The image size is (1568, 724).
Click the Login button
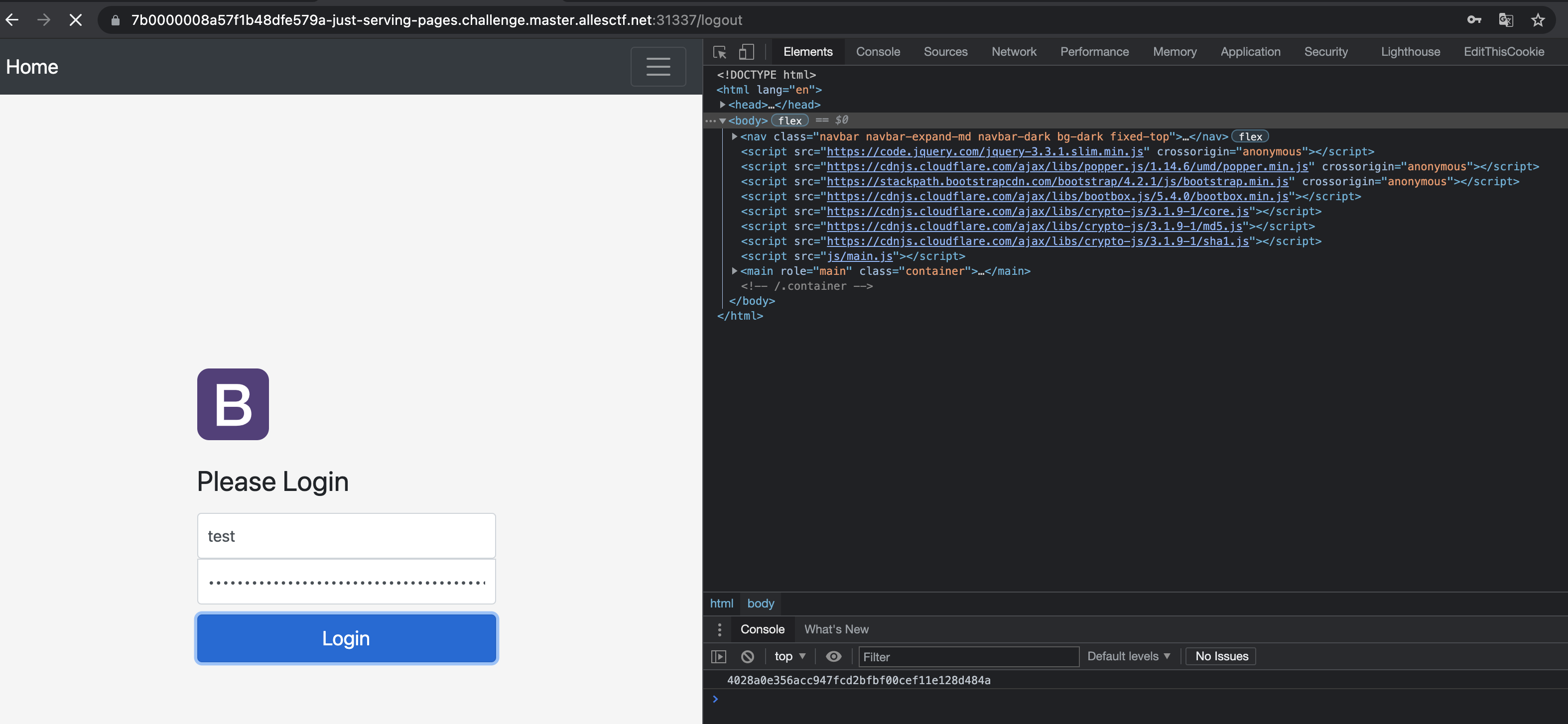(x=346, y=637)
